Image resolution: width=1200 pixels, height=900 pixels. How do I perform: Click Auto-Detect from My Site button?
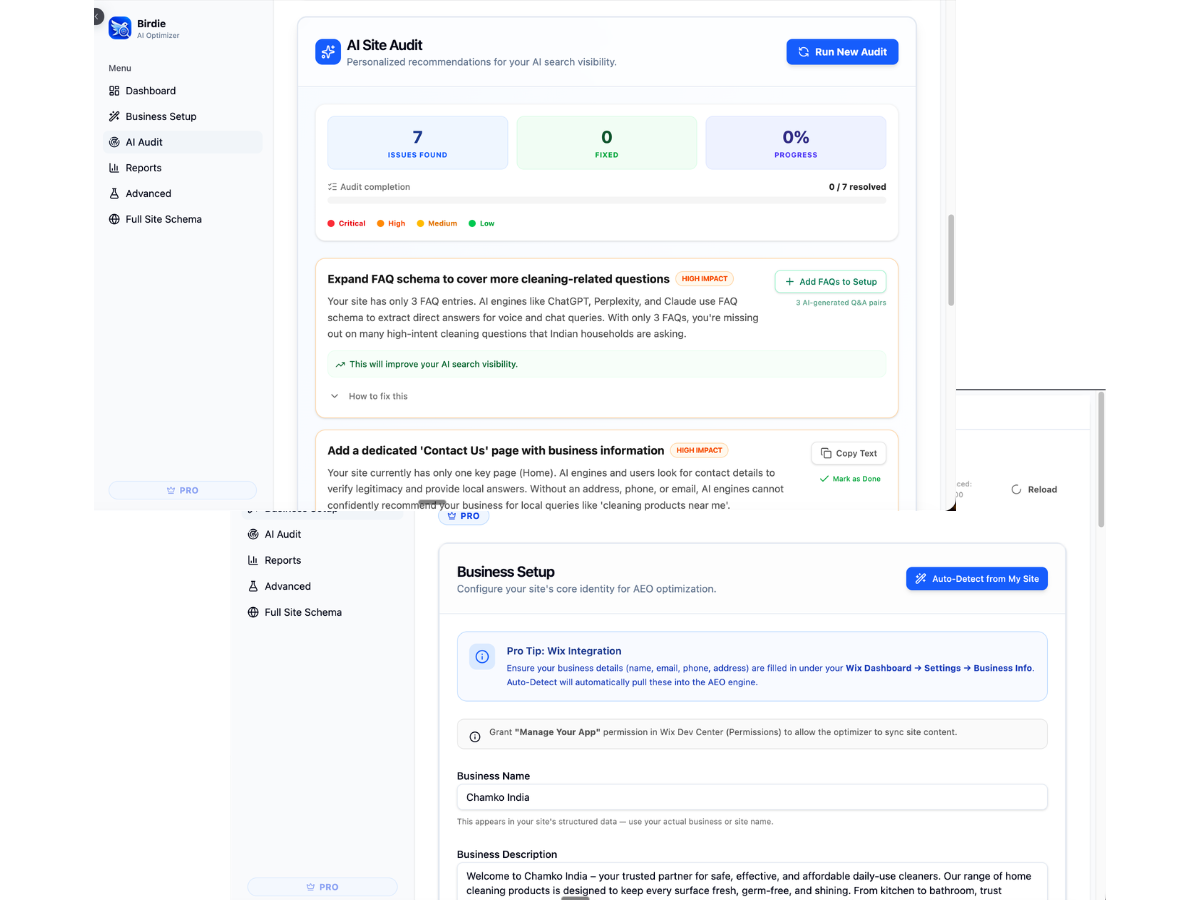[977, 579]
